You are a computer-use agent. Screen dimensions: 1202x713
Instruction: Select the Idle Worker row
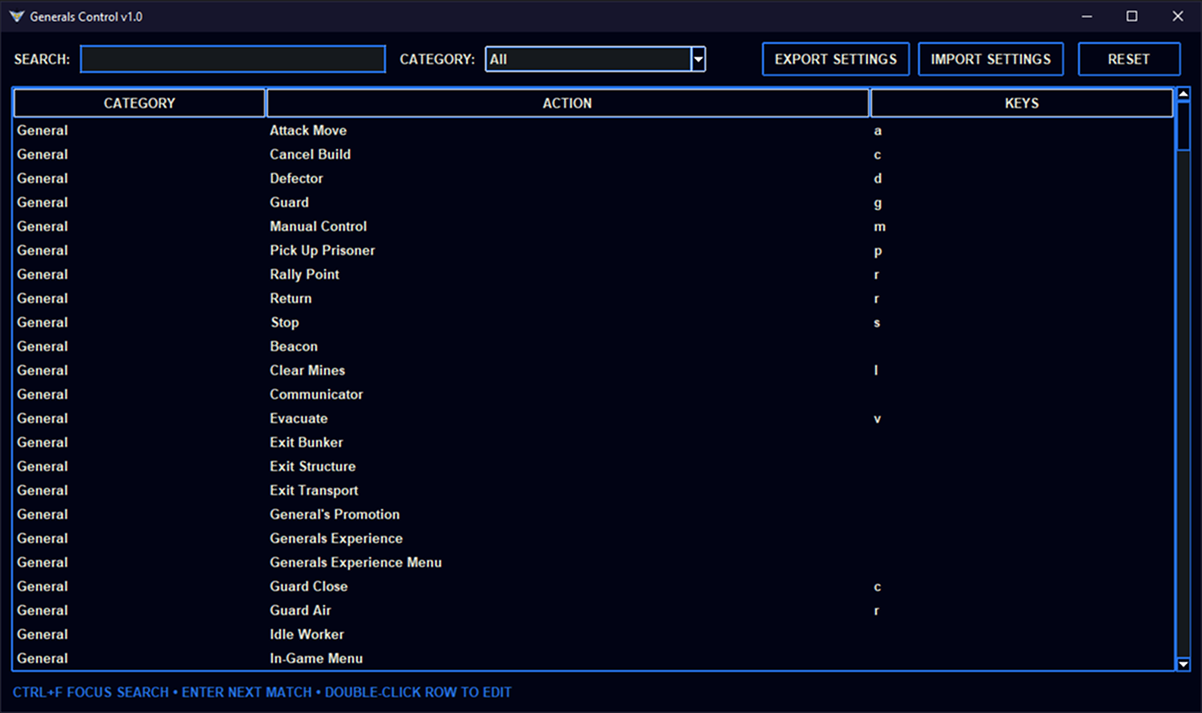point(593,634)
